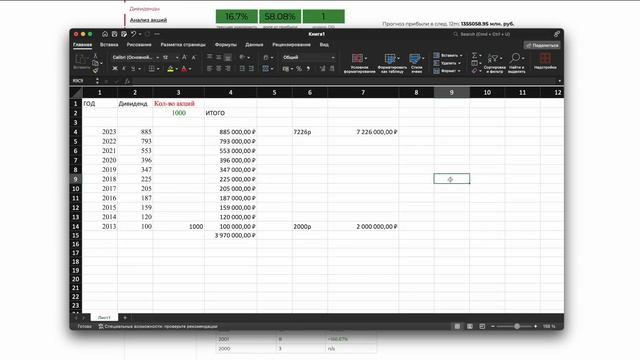Viewport: 640px width, 360px height.
Task: Click cell containing 3 970 000,00 ₽
Action: [x=231, y=236]
